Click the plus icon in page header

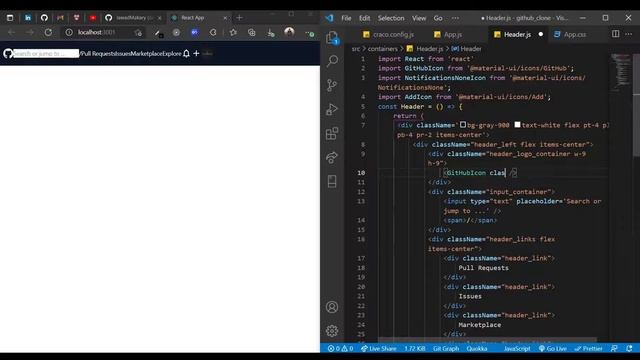pos(196,53)
